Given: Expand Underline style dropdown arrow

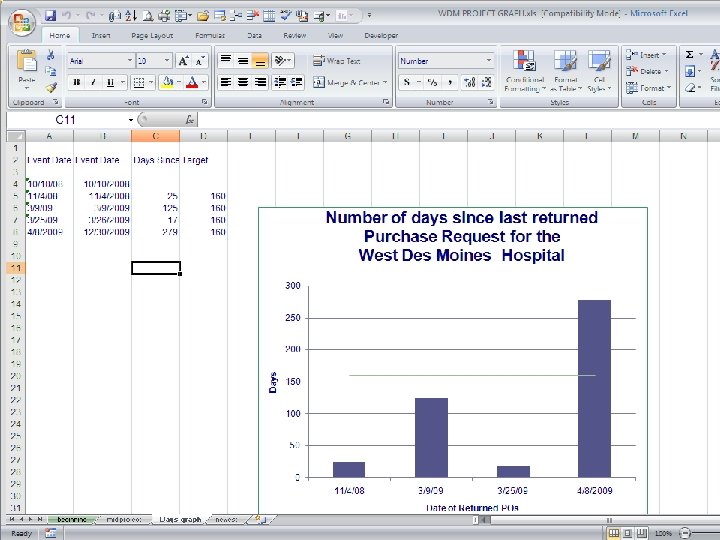Looking at the screenshot, I should (123, 82).
